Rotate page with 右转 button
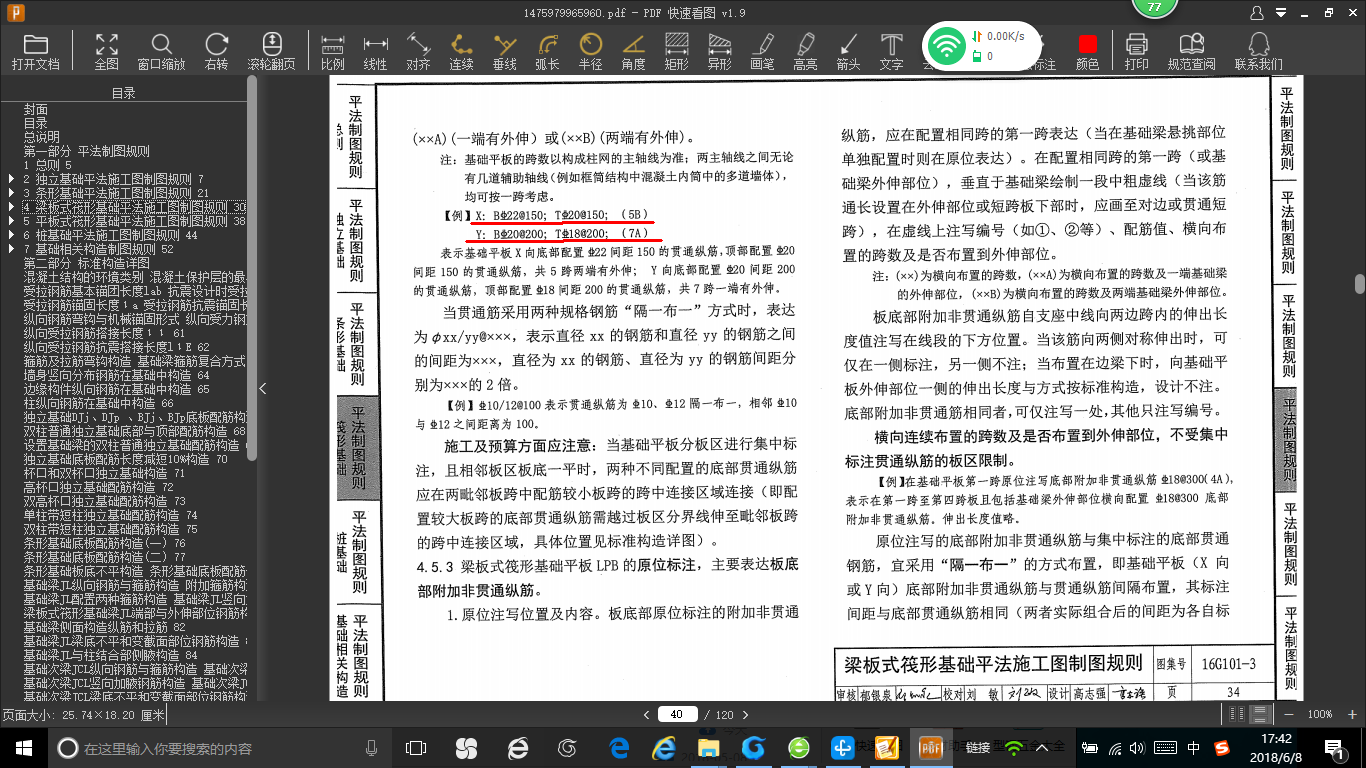 pos(216,51)
